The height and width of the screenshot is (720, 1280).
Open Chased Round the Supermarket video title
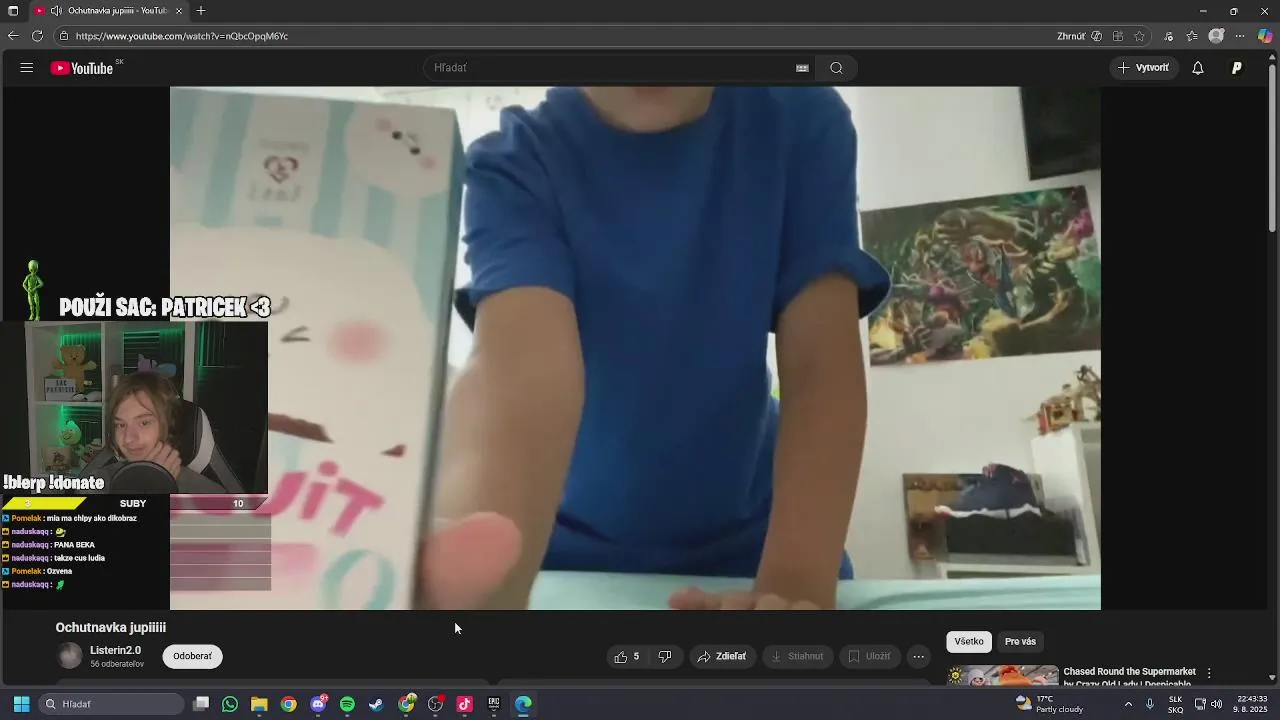[1129, 678]
